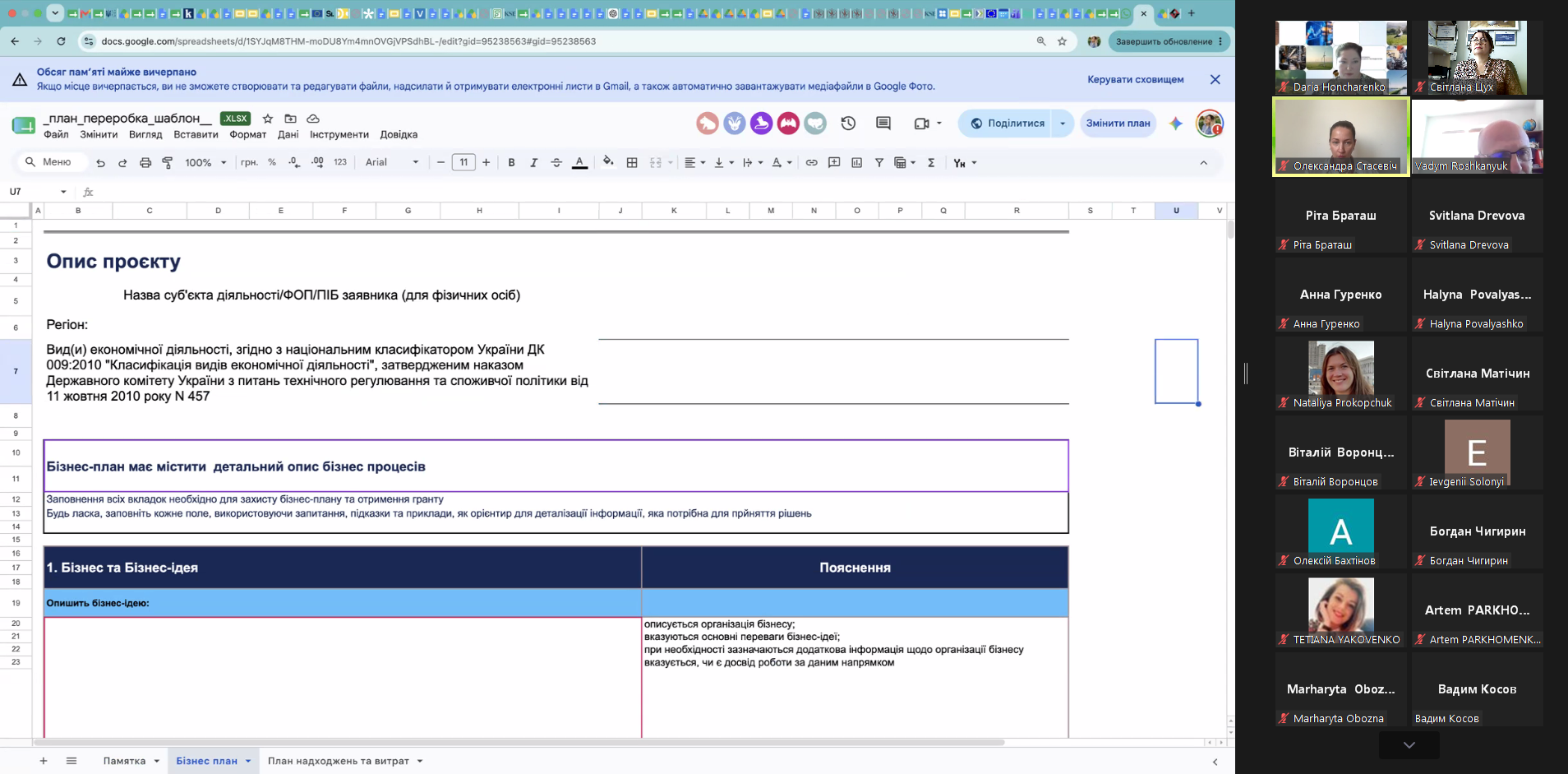This screenshot has width=1568, height=774.
Task: Show all comments via speech-bubble icon
Action: coord(883,124)
